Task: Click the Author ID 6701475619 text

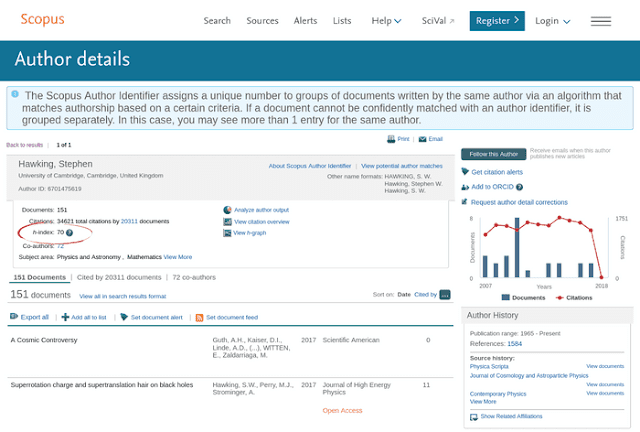Action: click(x=50, y=189)
